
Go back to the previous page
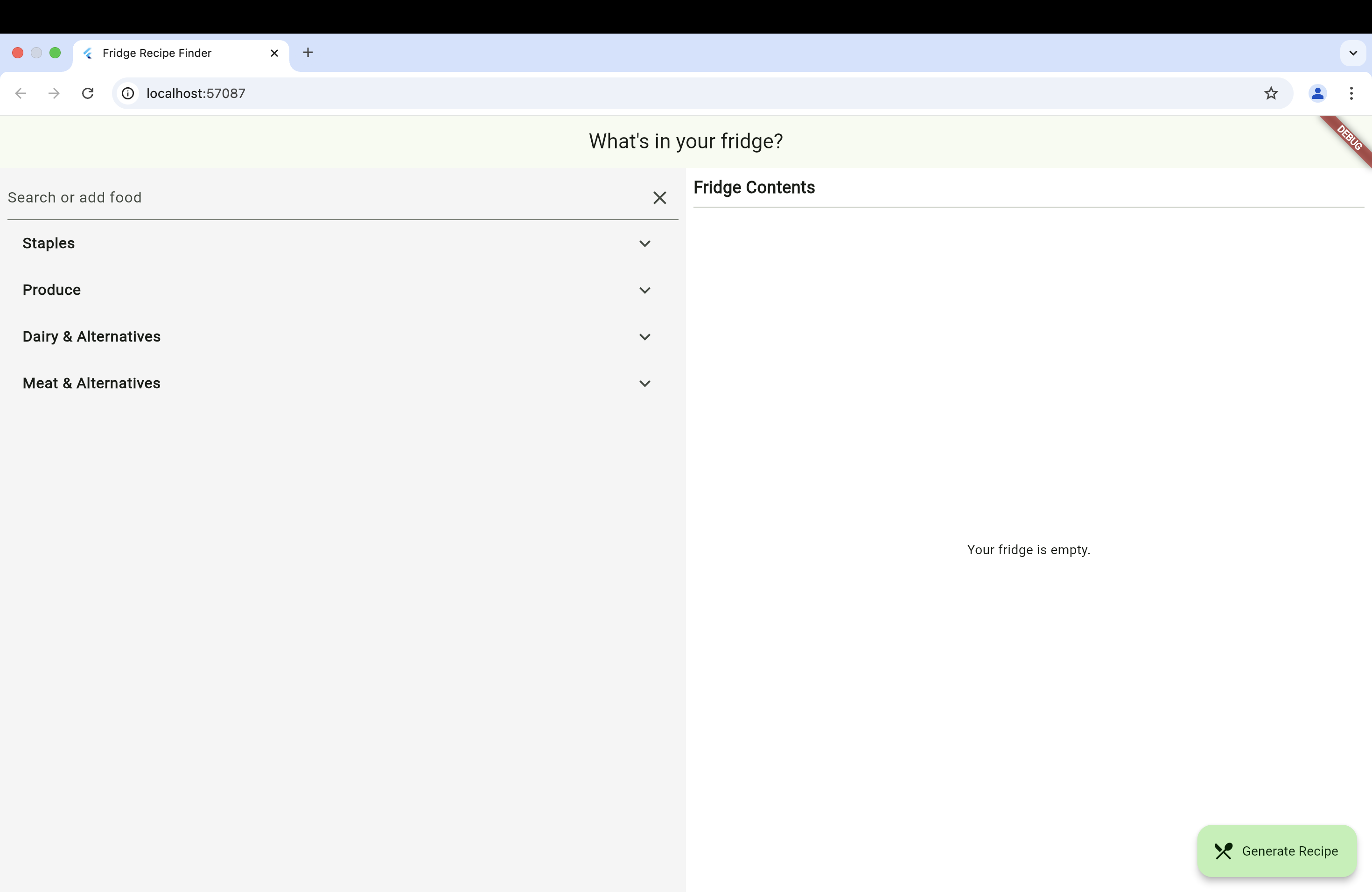[21, 93]
